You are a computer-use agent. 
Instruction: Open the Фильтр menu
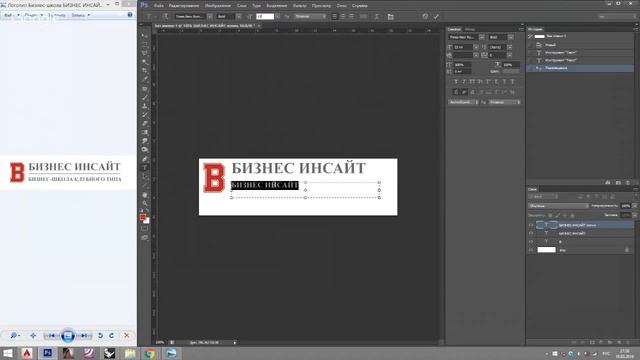pyautogui.click(x=300, y=6)
